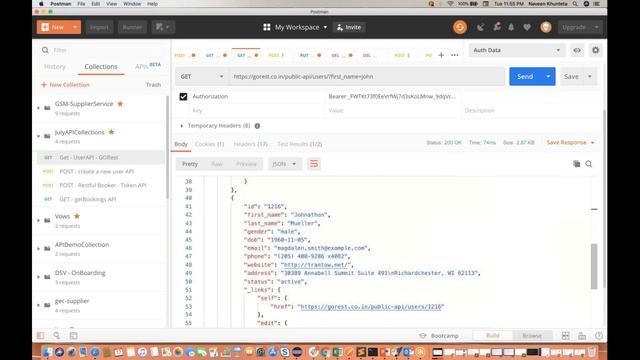The image size is (640, 360).
Task: Add a new request tab with plus icon
Action: [441, 55]
